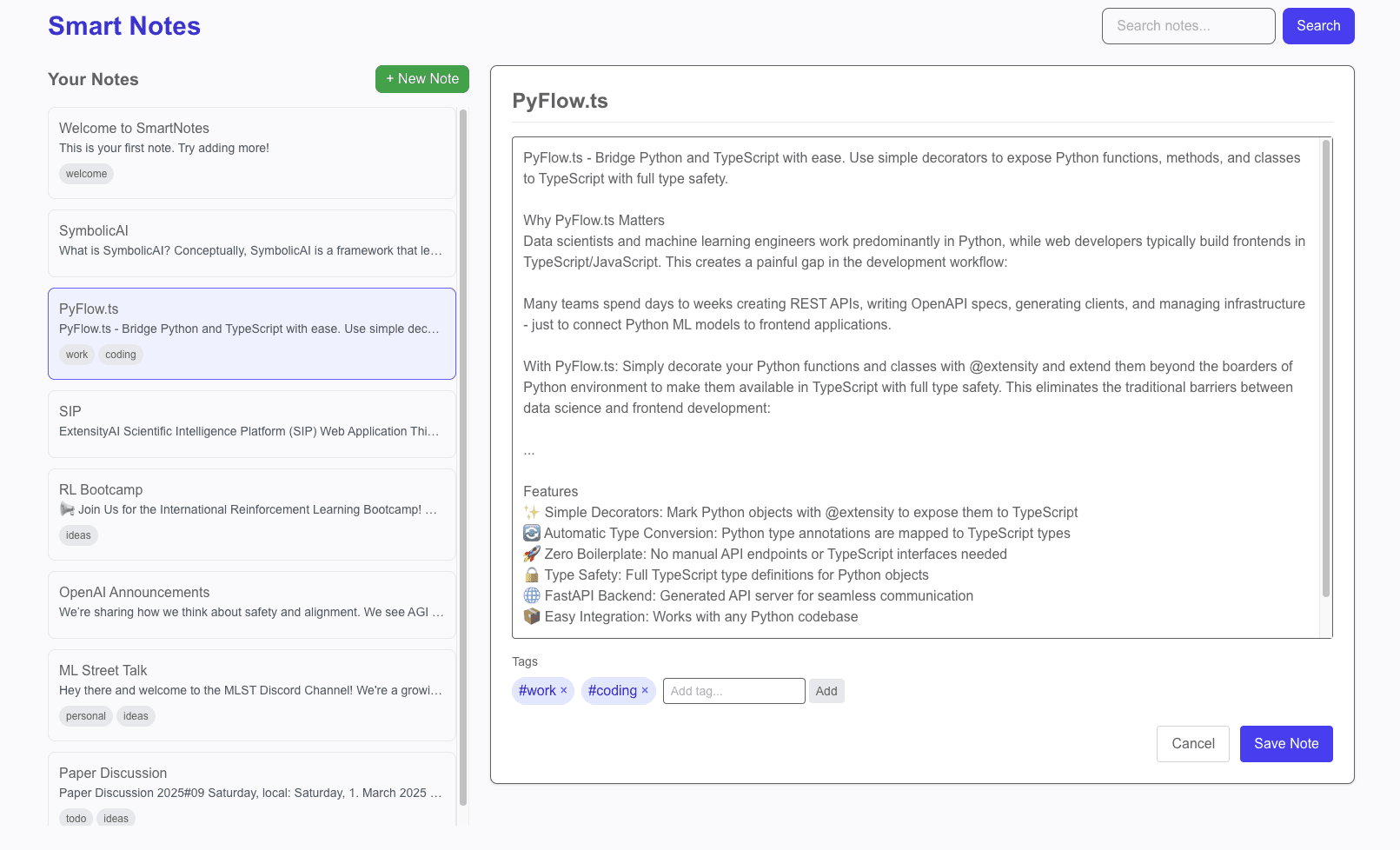Image resolution: width=1400 pixels, height=850 pixels.
Task: Open the Welcome to SmartNotes note
Action: 252,153
